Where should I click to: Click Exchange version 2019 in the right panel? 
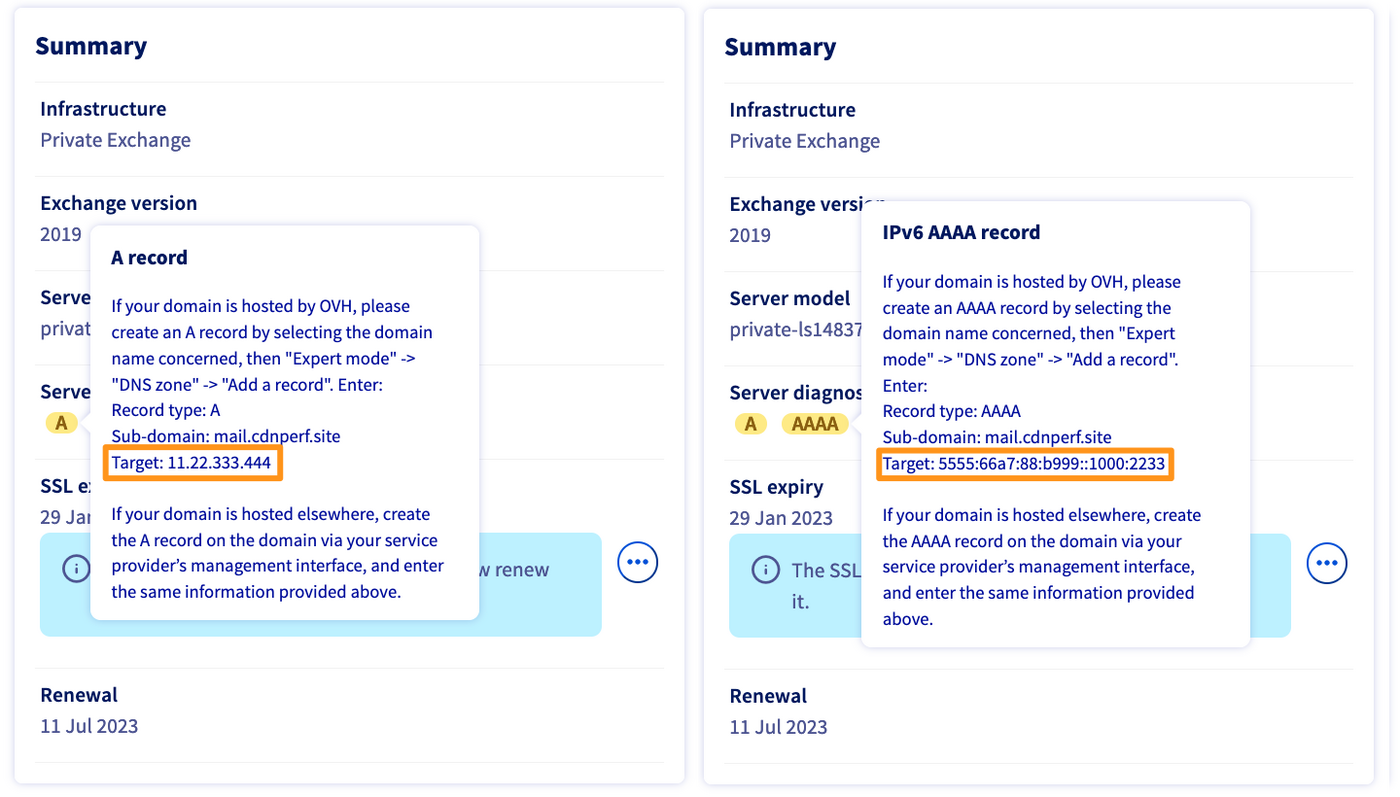pyautogui.click(x=750, y=235)
